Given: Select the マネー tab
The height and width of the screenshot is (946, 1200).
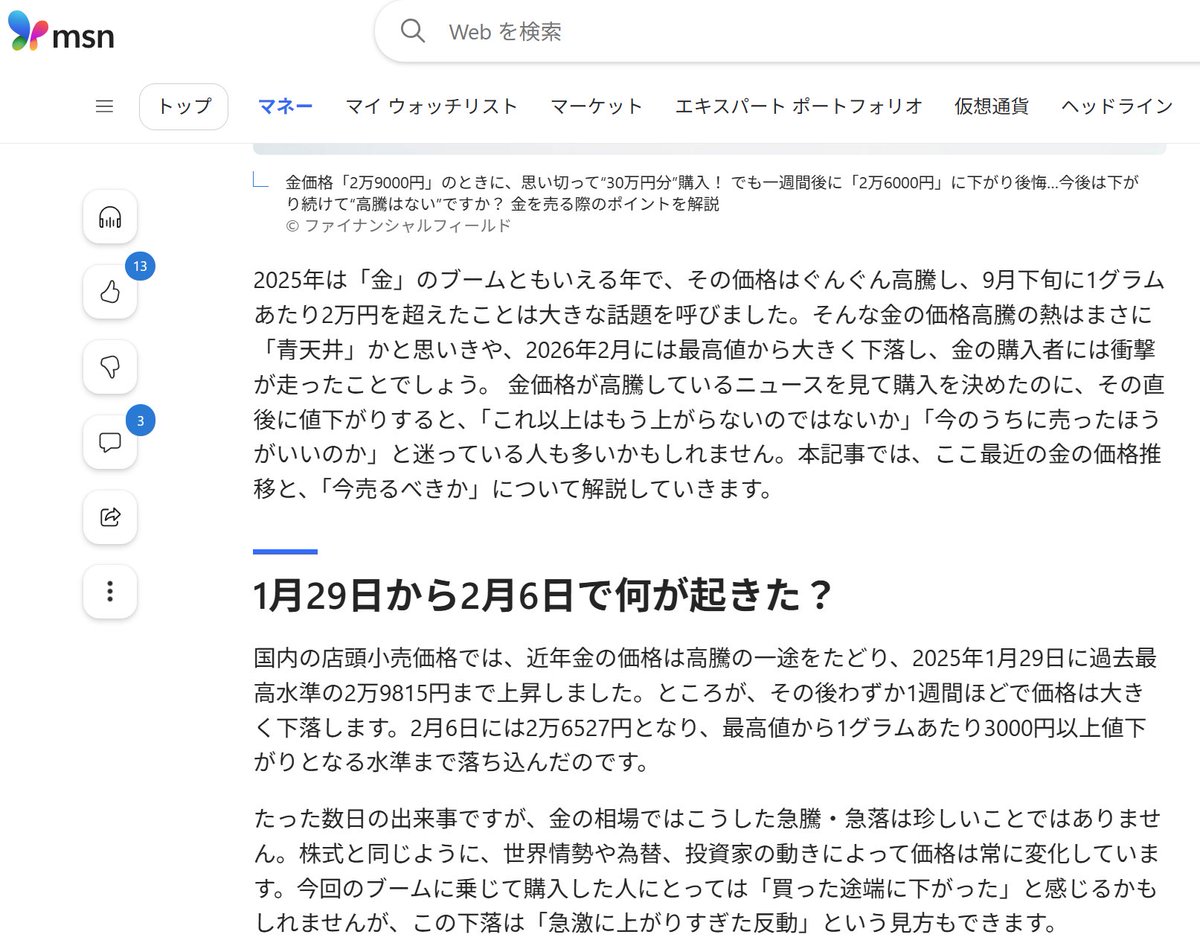Looking at the screenshot, I should 285,106.
